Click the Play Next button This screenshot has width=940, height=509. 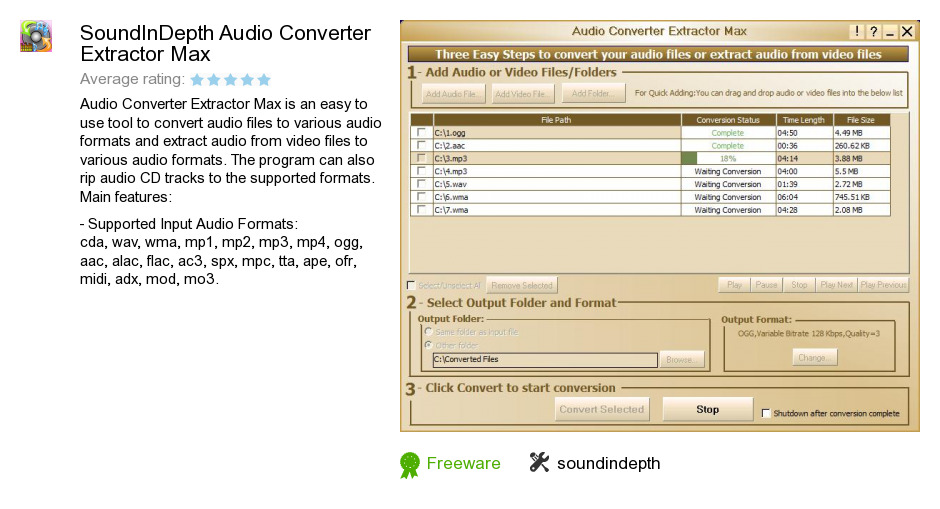pyautogui.click(x=836, y=285)
